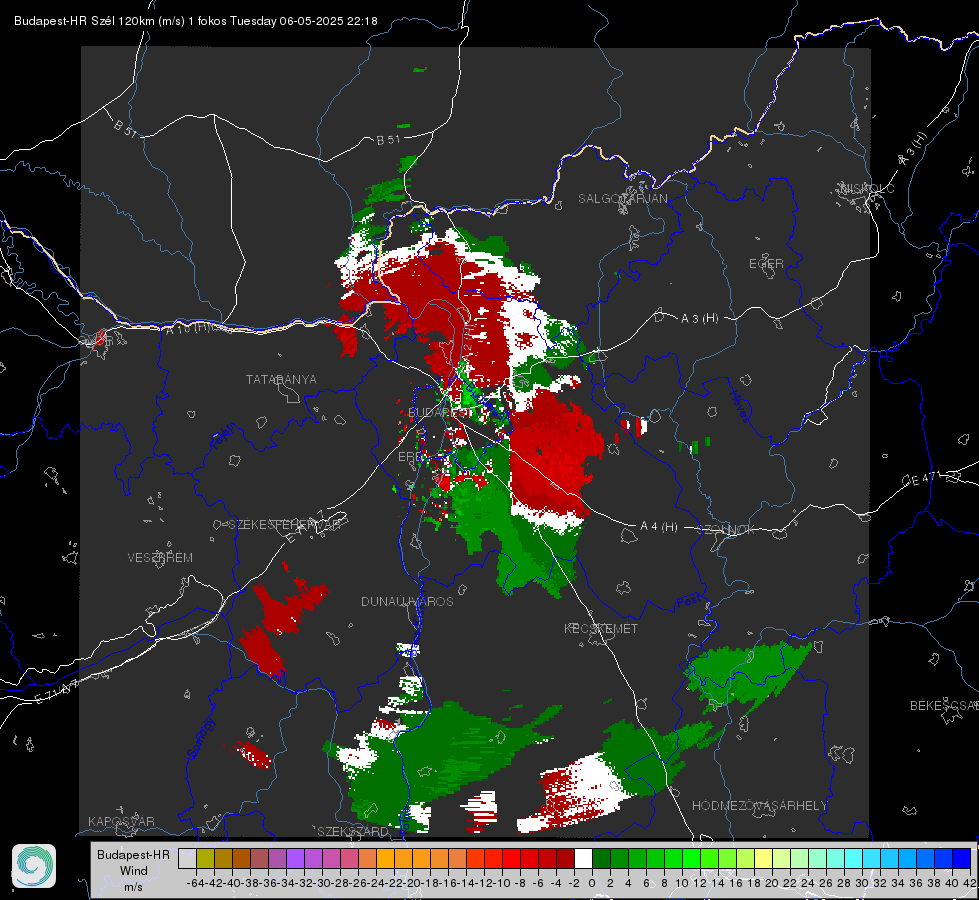Pick the blue swatch between 40 and 42
Viewport: 979px width, 900px height.
pos(962,859)
